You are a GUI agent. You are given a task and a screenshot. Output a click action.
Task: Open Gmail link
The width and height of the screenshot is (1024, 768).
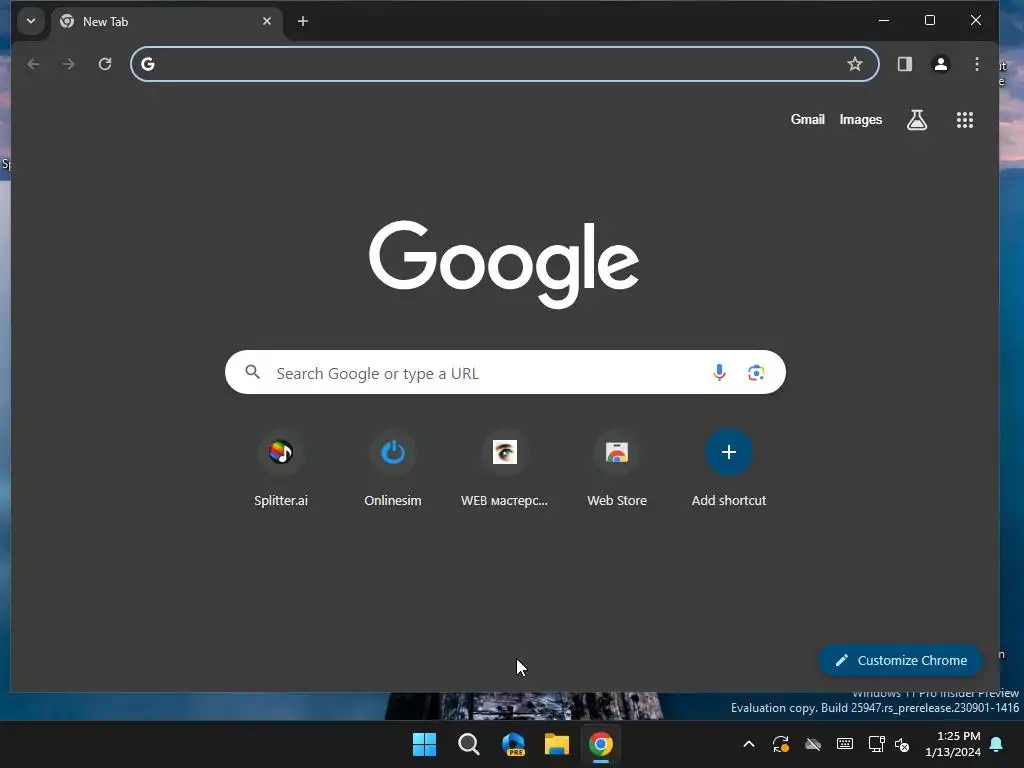(807, 120)
